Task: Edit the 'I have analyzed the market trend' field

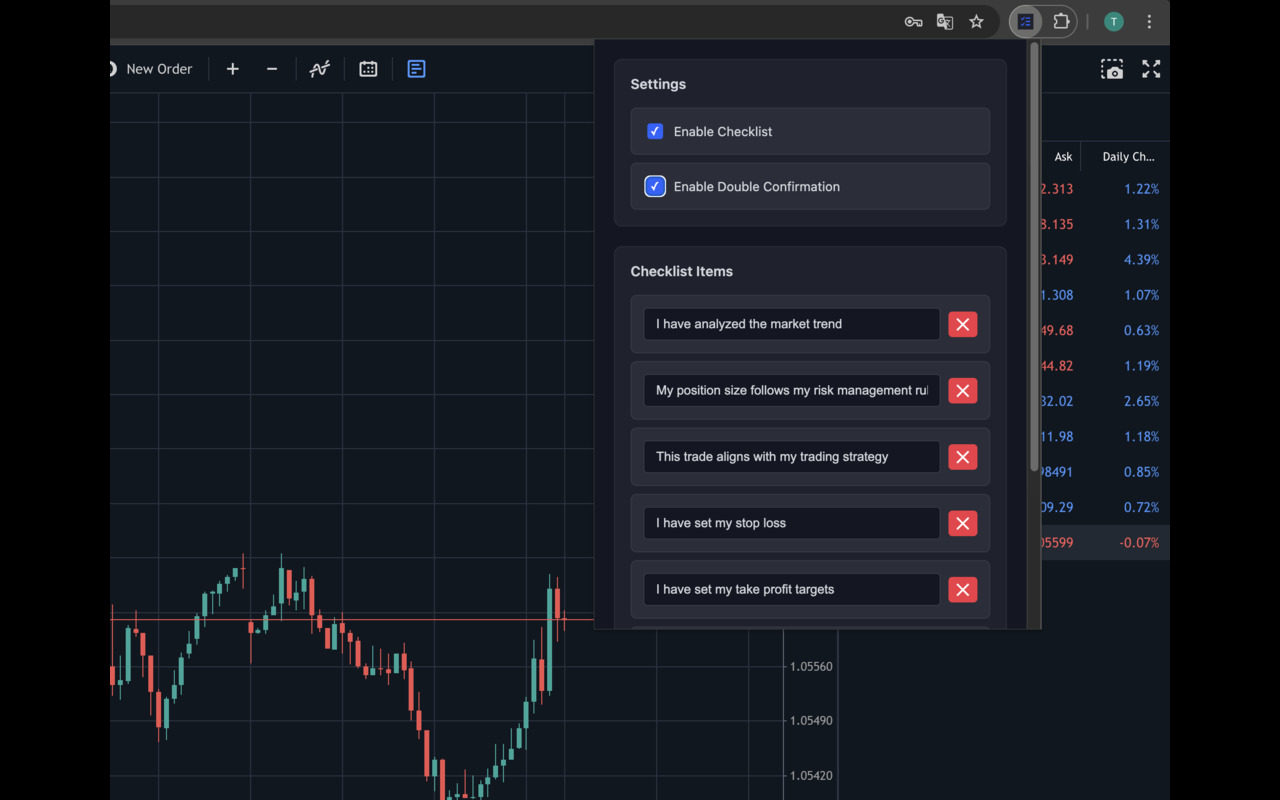Action: point(791,323)
